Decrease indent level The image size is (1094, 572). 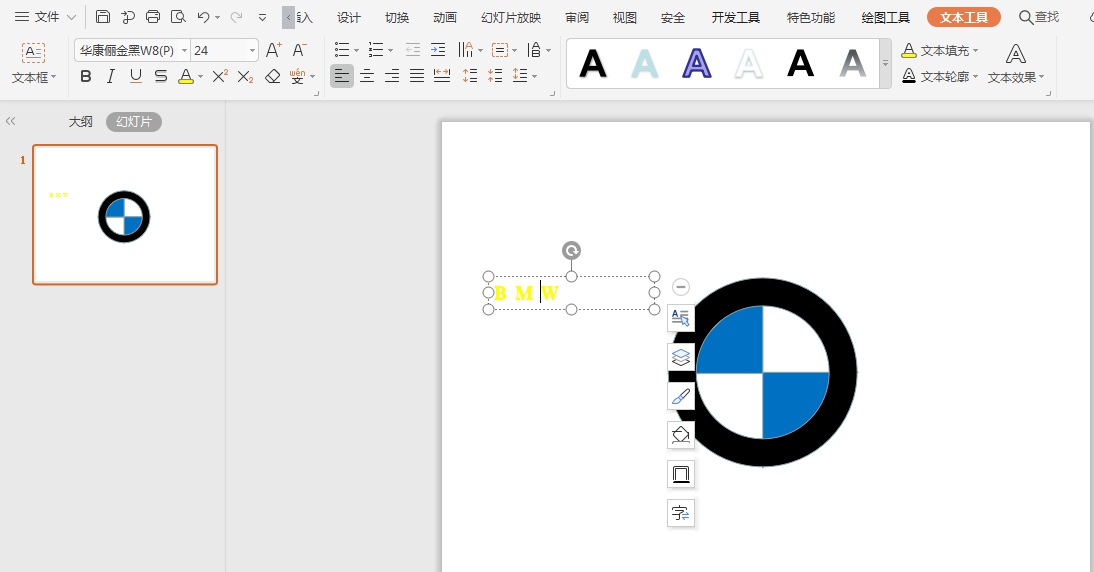(x=413, y=50)
